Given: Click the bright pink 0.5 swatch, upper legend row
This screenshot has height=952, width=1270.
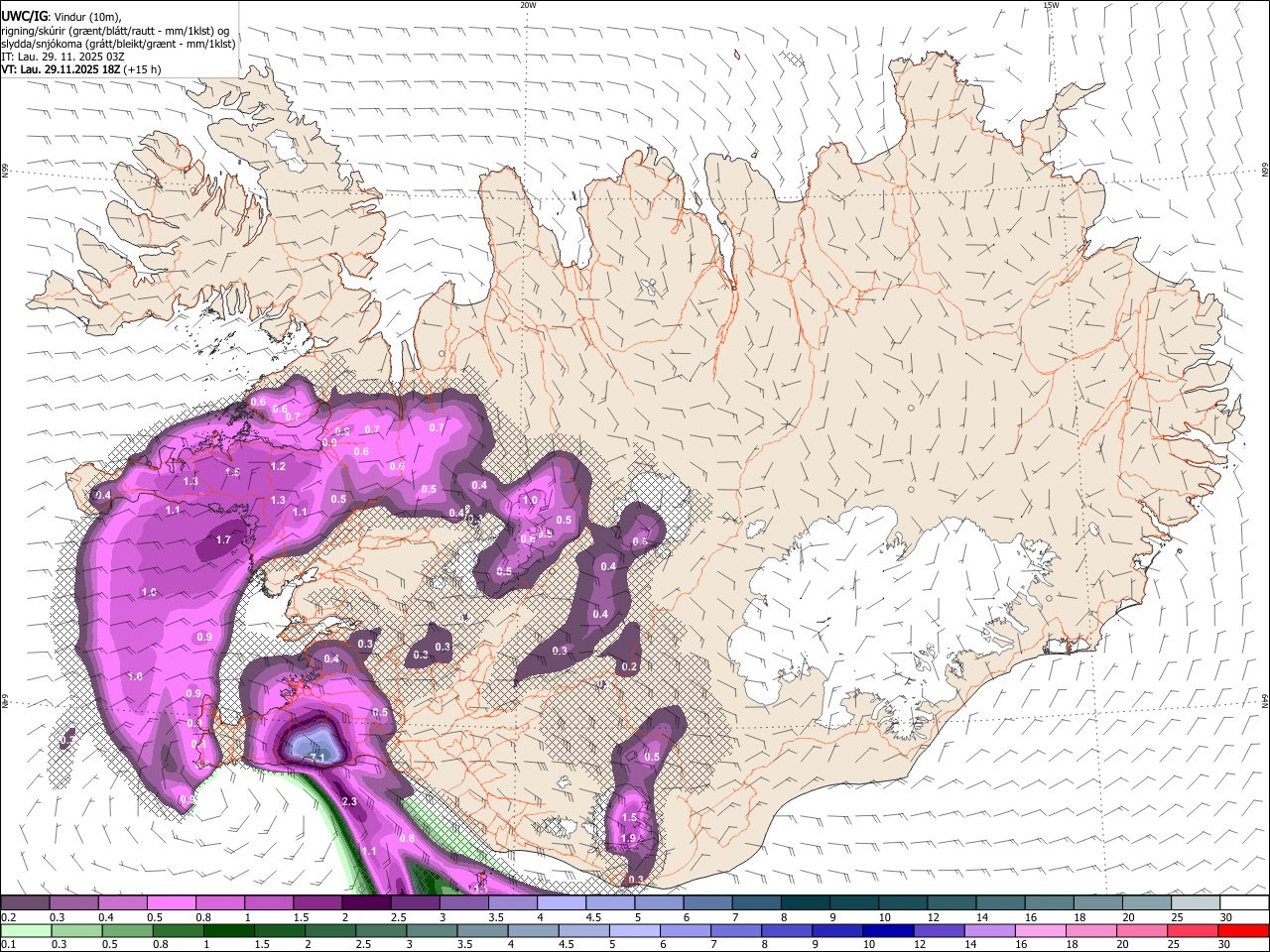Looking at the screenshot, I should (x=171, y=902).
